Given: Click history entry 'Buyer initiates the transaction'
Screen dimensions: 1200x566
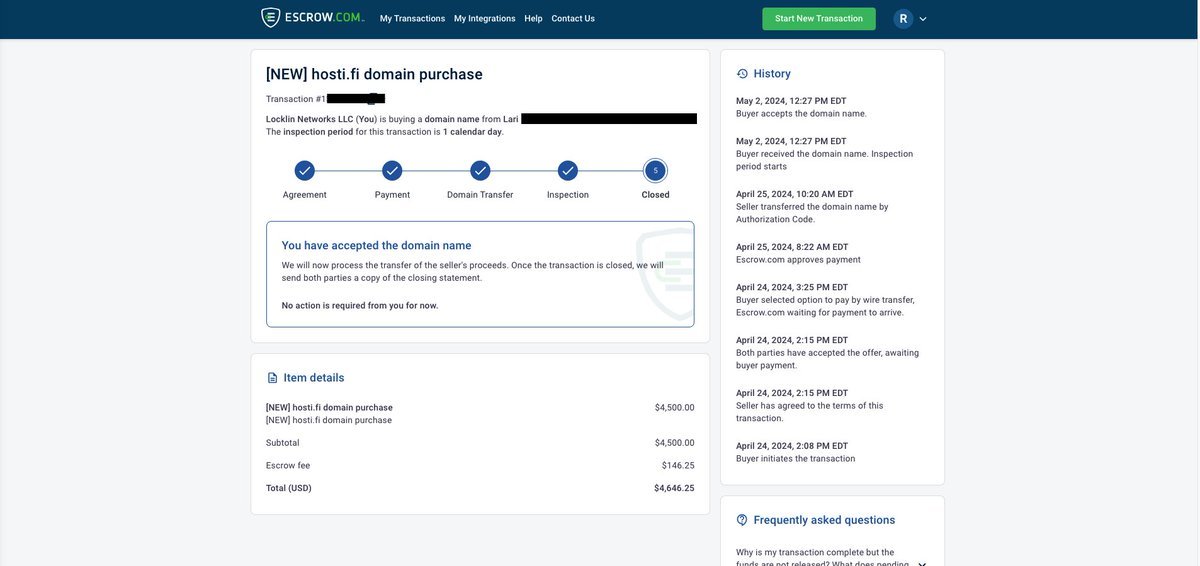Looking at the screenshot, I should pyautogui.click(x=796, y=459).
